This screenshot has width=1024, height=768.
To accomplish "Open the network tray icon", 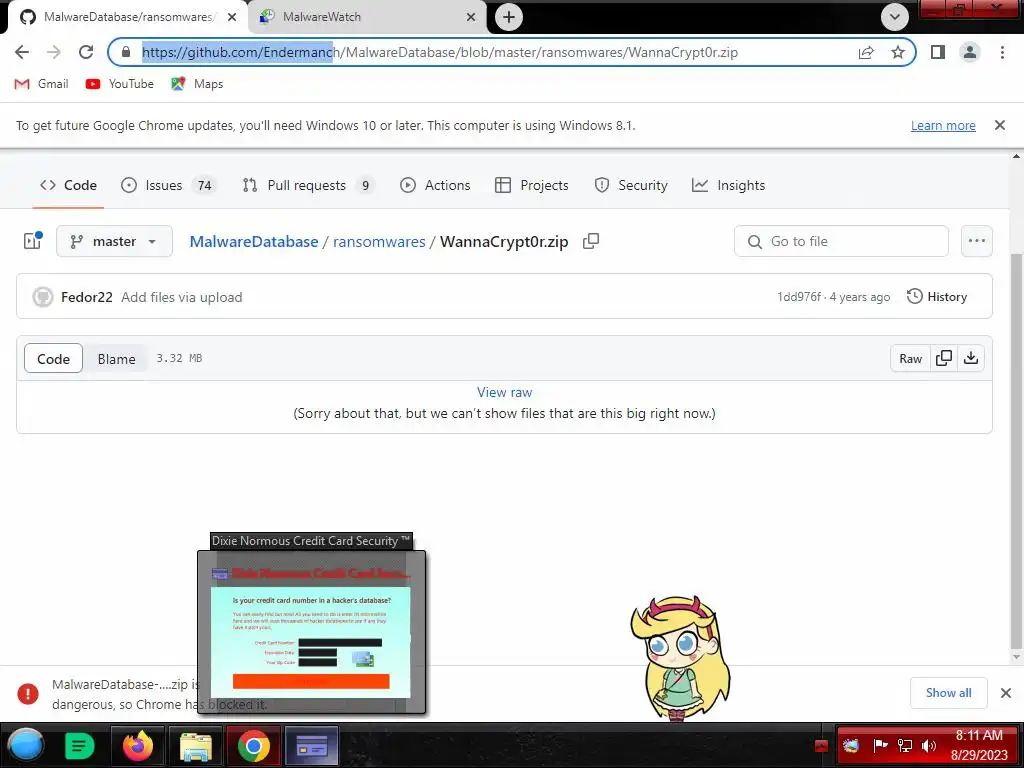I will click(905, 745).
